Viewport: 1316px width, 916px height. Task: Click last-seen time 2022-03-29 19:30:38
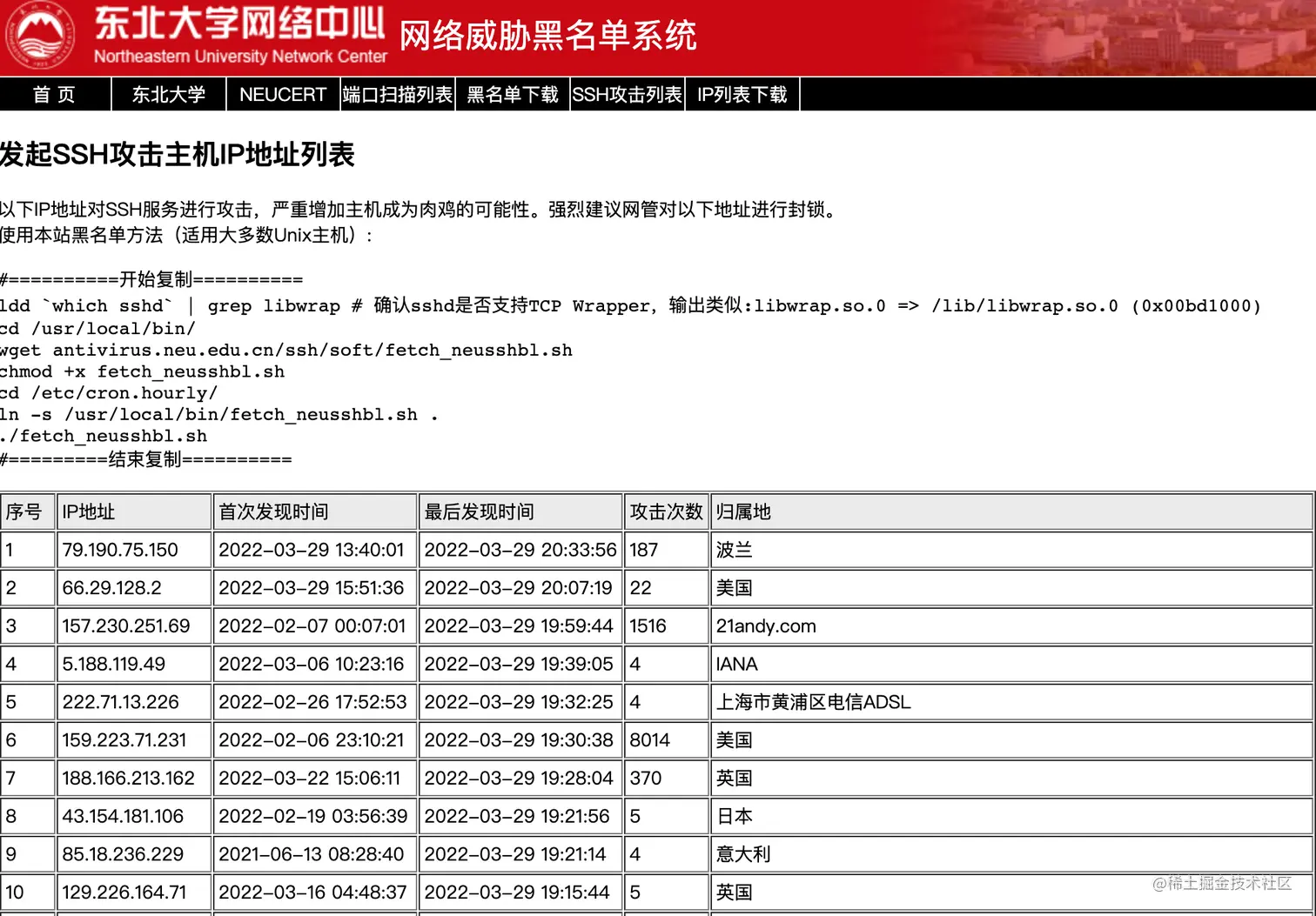pyautogui.click(x=519, y=740)
